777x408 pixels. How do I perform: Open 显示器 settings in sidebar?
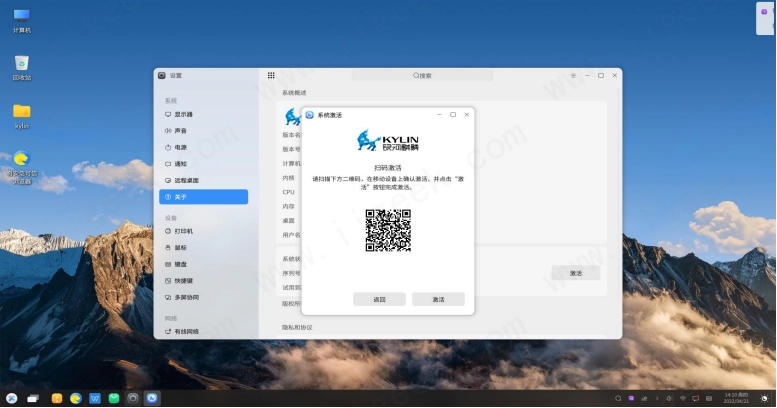[183, 115]
